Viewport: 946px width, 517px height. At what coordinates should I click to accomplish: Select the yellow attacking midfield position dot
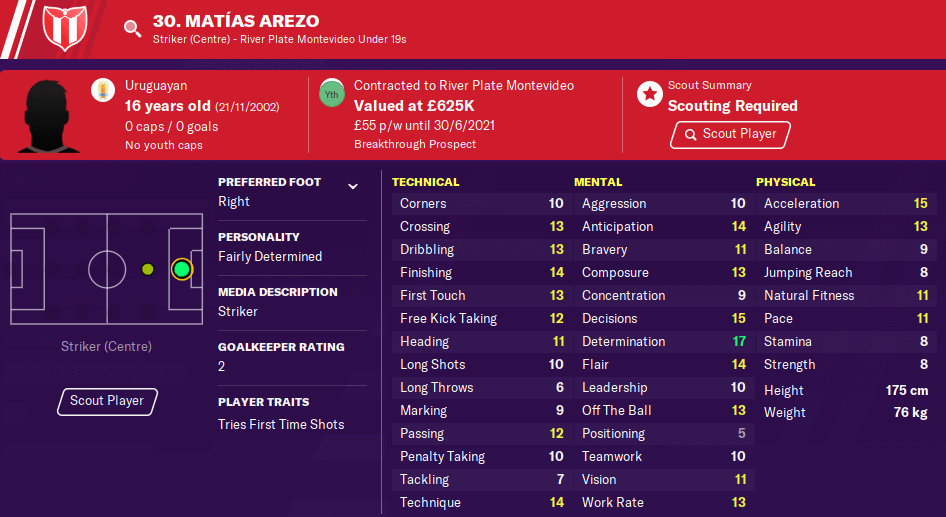tap(148, 269)
